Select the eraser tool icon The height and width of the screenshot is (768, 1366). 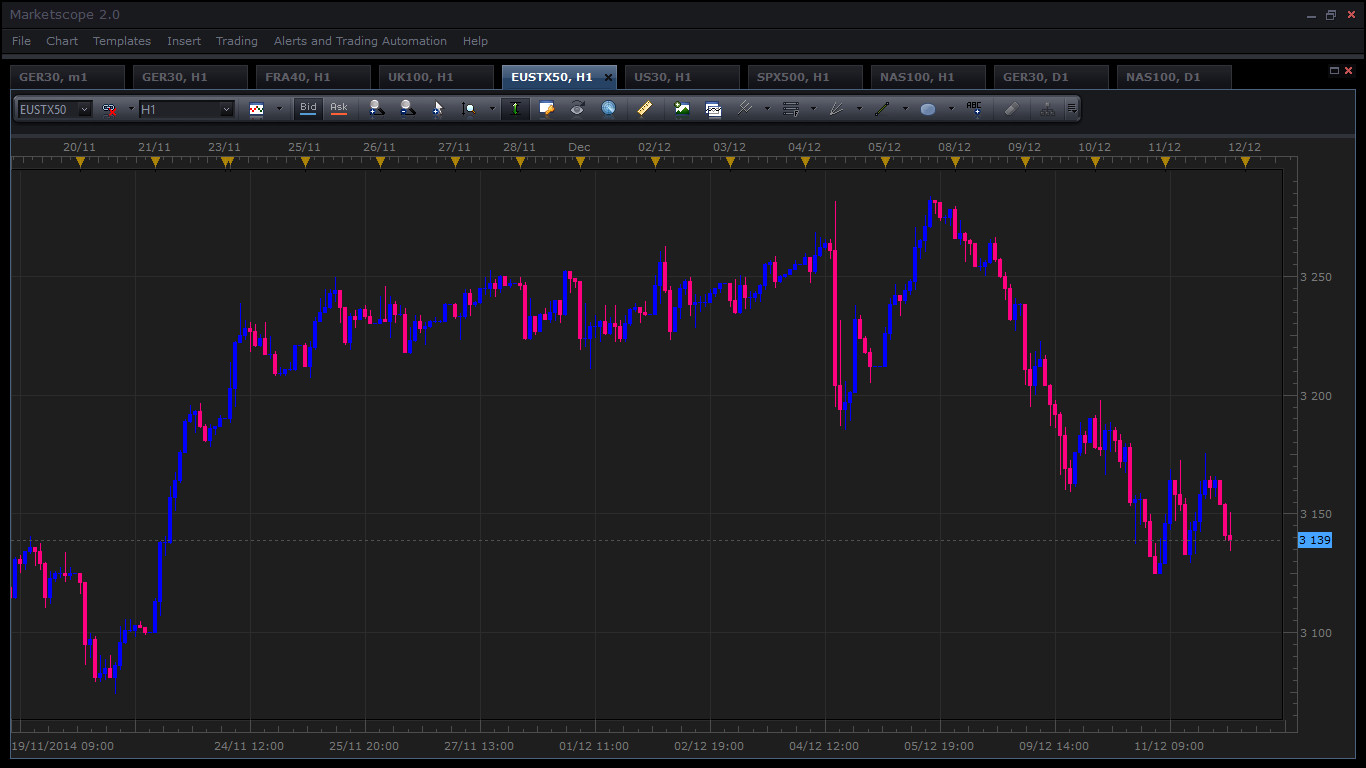(x=1011, y=108)
